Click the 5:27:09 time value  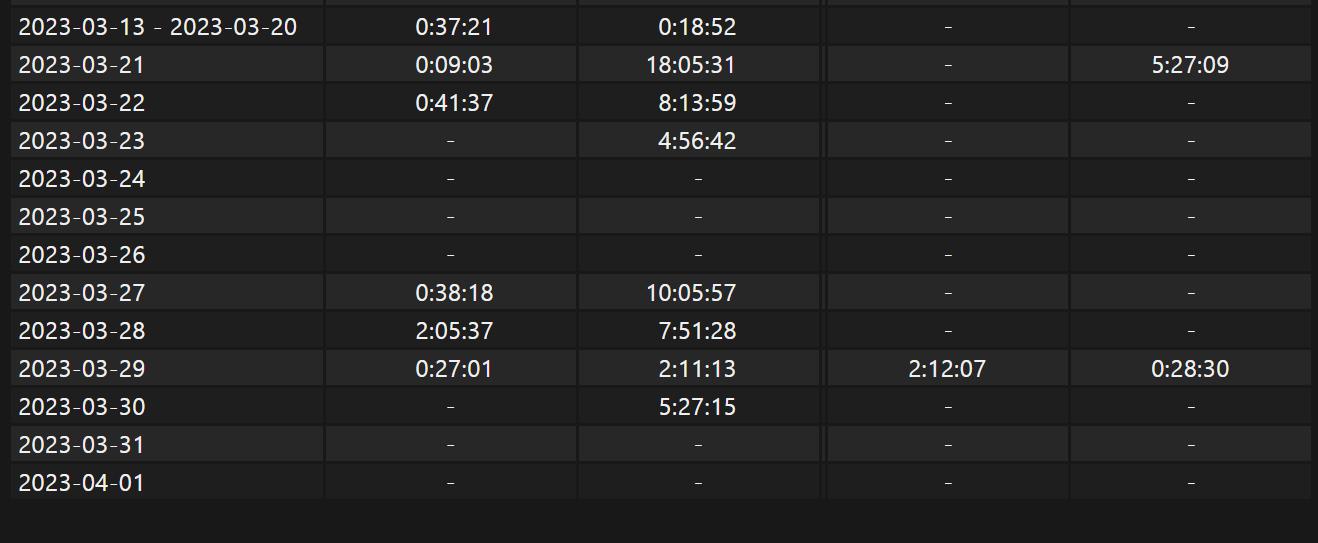(1190, 65)
